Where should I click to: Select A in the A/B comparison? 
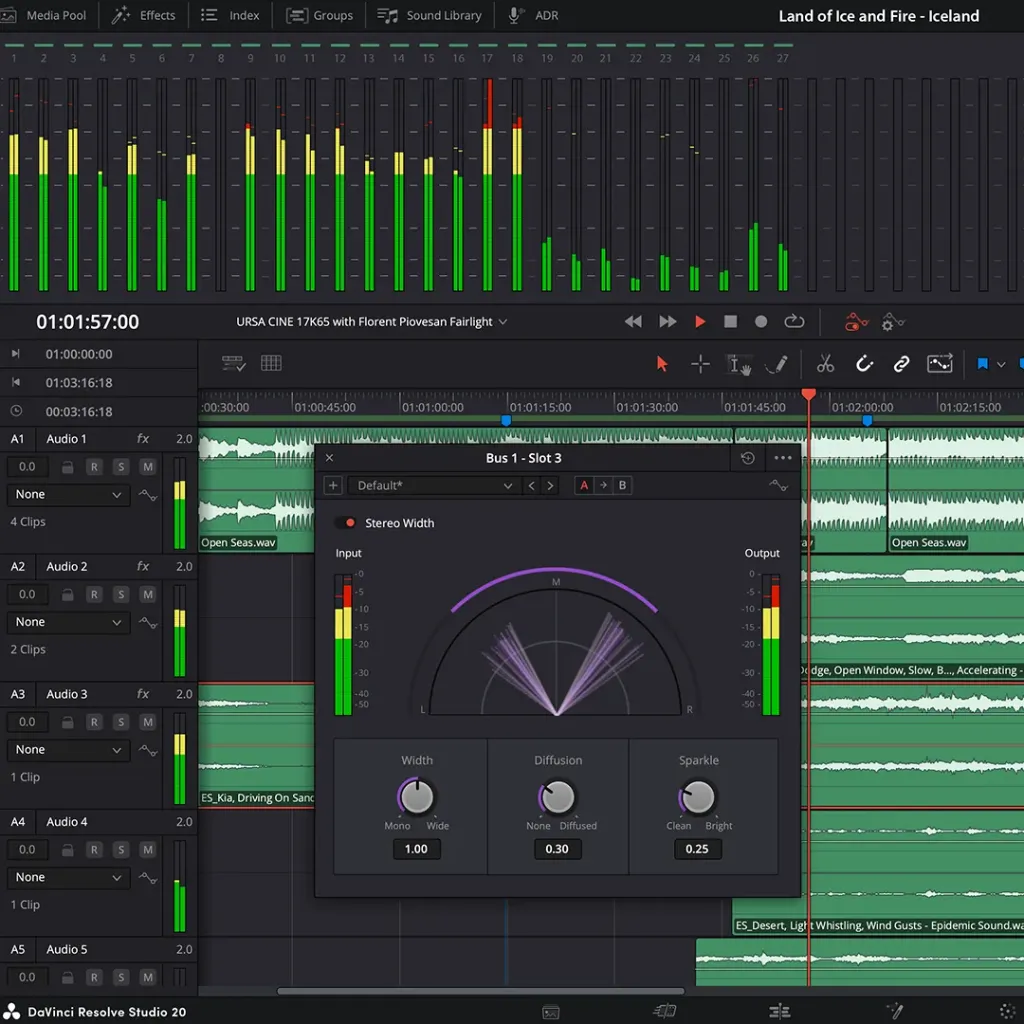584,485
